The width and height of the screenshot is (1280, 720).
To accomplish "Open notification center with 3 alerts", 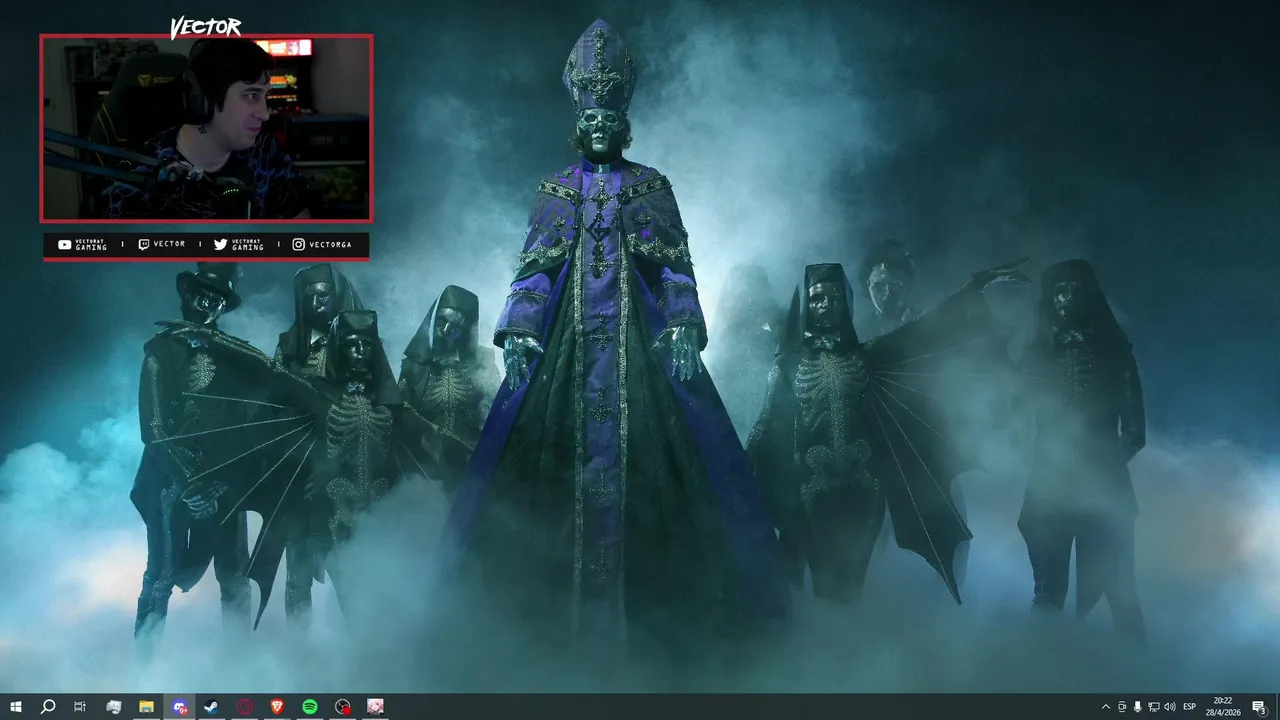I will 1260,706.
